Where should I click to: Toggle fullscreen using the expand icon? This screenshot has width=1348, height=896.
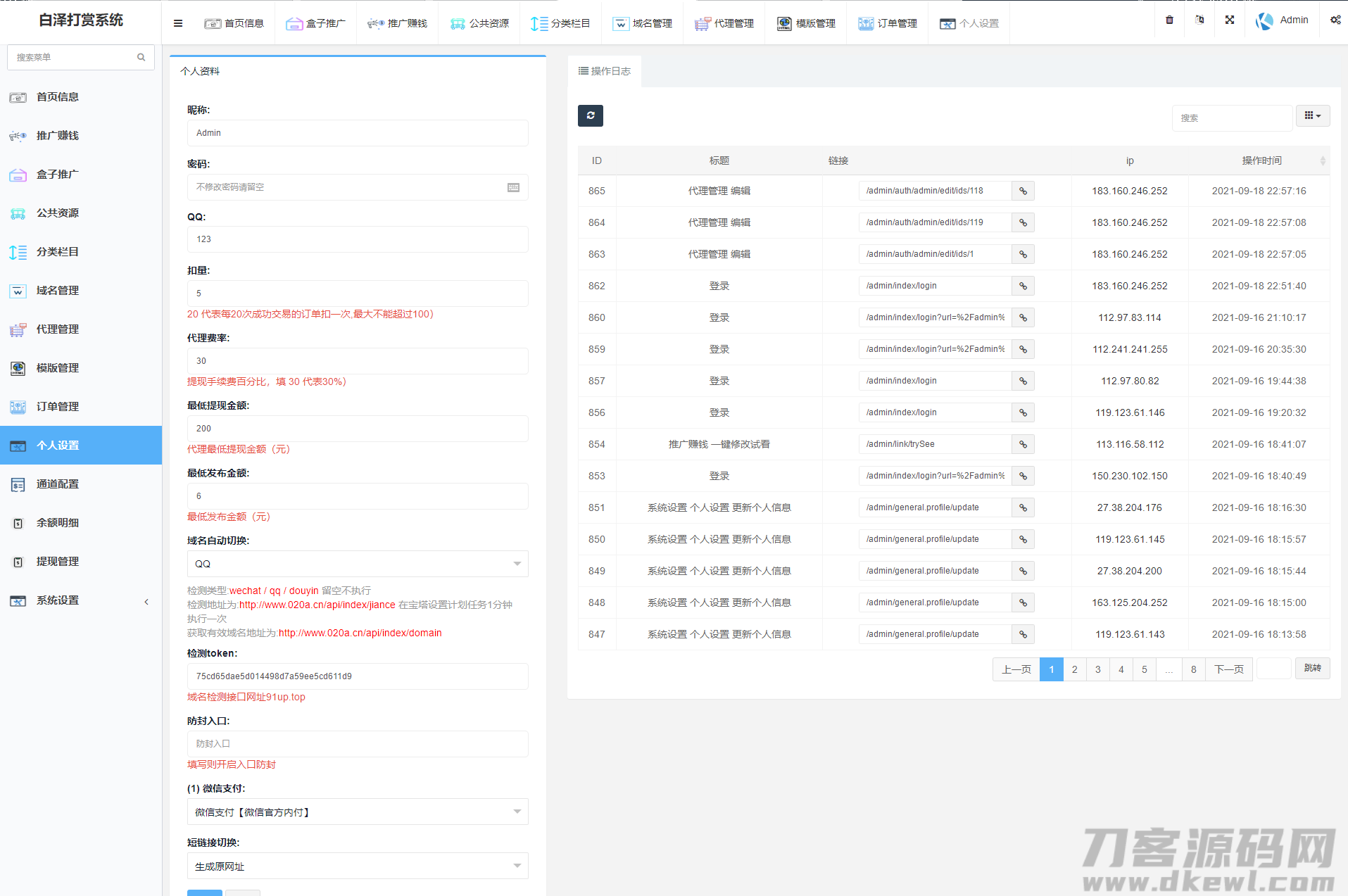pos(1229,20)
